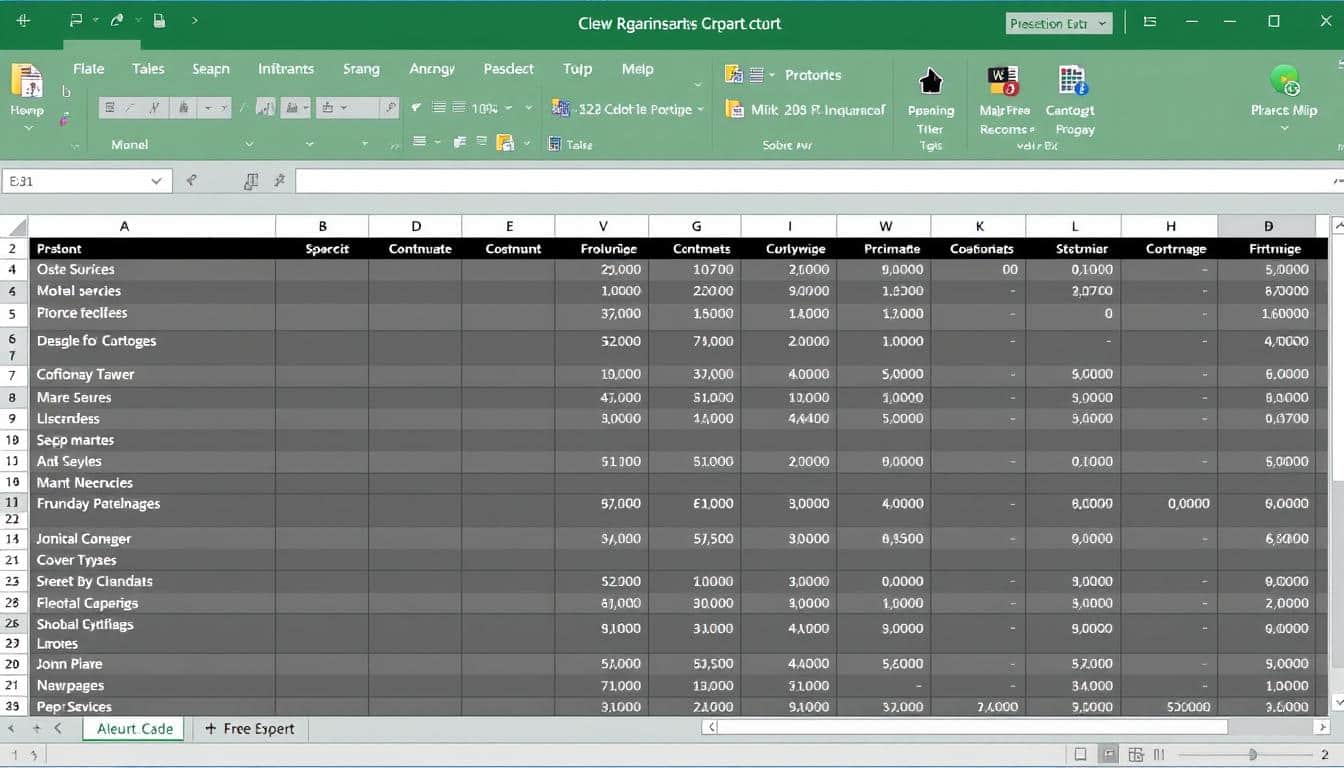
Task: Click the zoom slider handle in status bar
Action: click(1252, 754)
